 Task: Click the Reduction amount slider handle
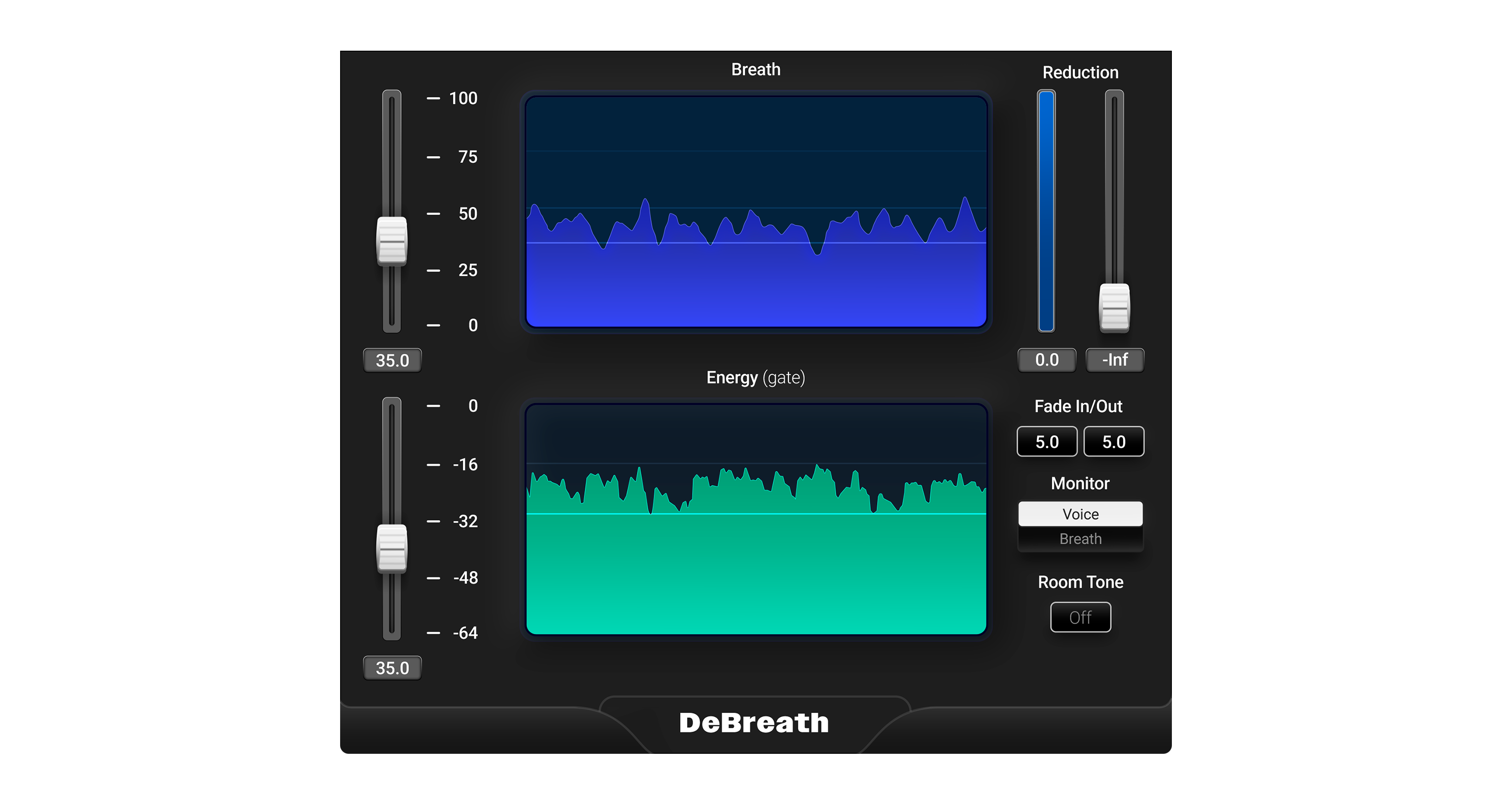pyautogui.click(x=1114, y=308)
